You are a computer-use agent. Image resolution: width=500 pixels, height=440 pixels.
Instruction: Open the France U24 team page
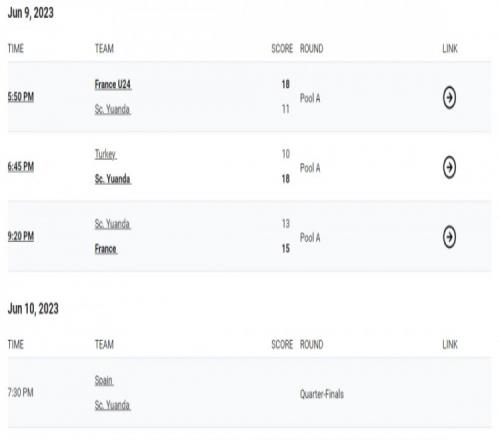[x=113, y=84]
